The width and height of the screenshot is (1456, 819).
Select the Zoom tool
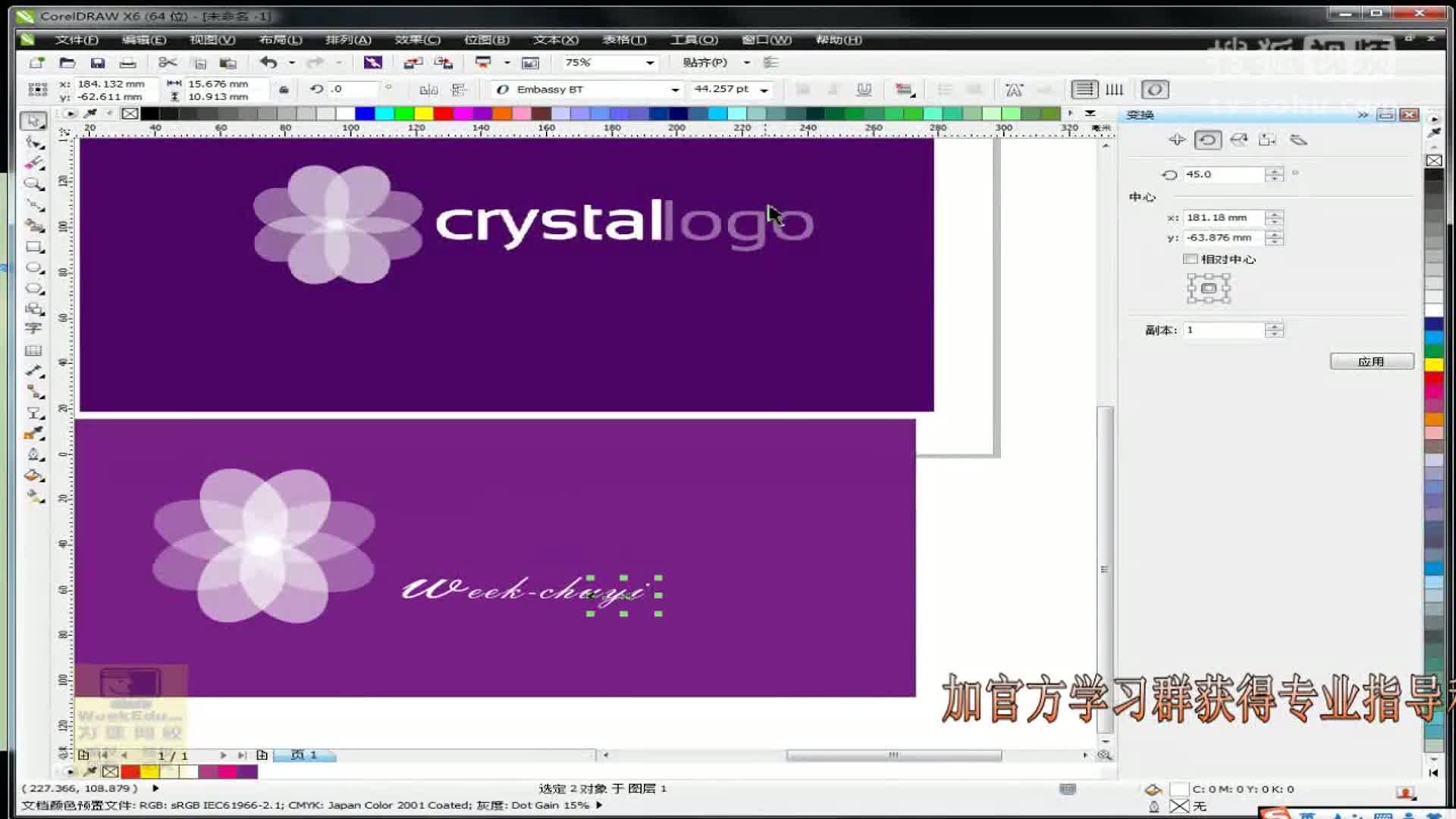(x=34, y=184)
